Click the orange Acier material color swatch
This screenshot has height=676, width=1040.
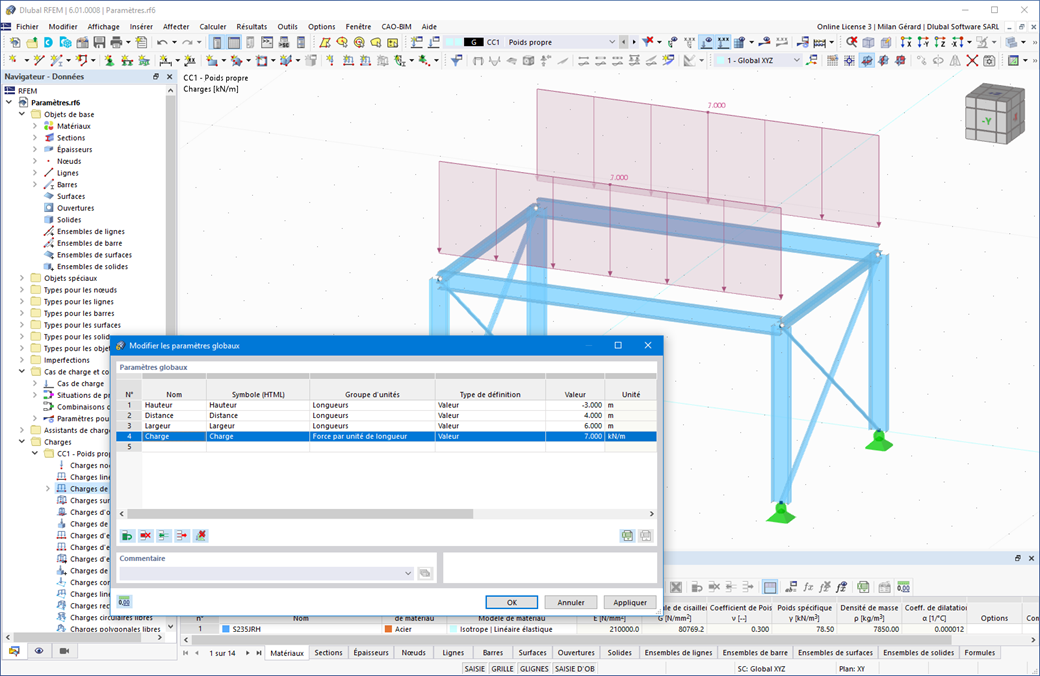point(388,629)
